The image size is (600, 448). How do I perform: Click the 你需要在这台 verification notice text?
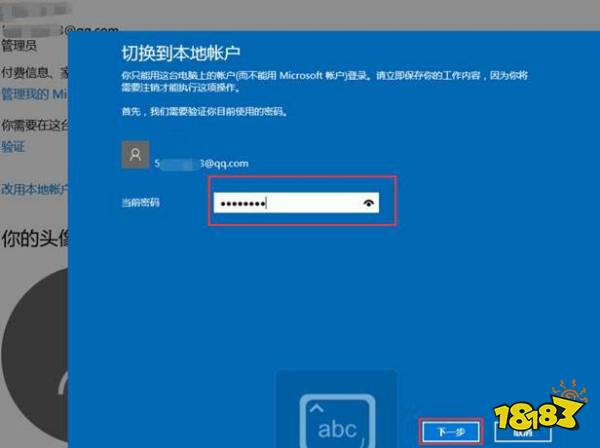point(33,126)
